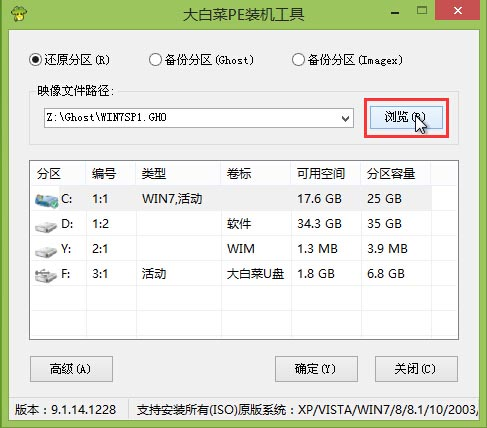Click the Dabaicai mascot icon in title bar
The image size is (487, 428).
(19, 13)
